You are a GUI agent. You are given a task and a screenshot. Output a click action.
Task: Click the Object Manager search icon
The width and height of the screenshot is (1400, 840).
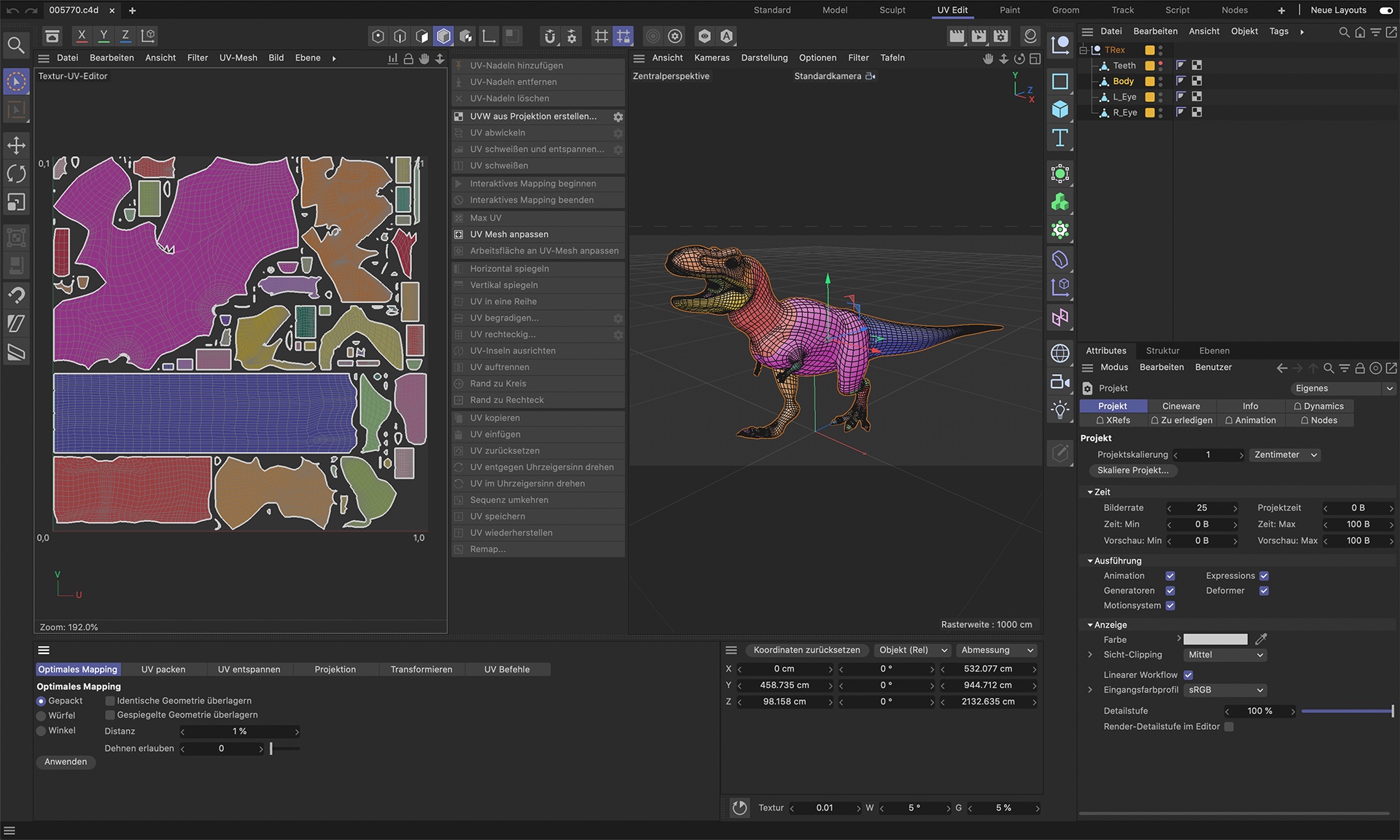tap(1344, 32)
